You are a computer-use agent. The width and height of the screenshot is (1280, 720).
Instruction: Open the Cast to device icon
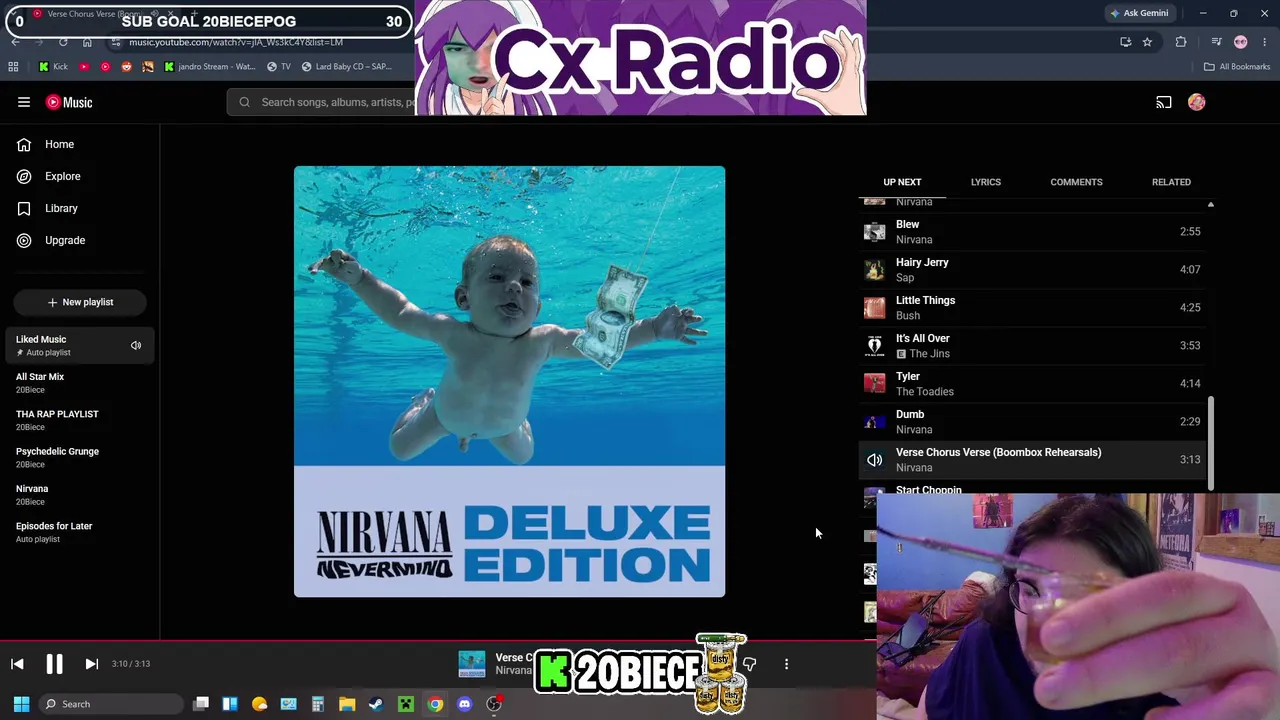coord(1164,102)
